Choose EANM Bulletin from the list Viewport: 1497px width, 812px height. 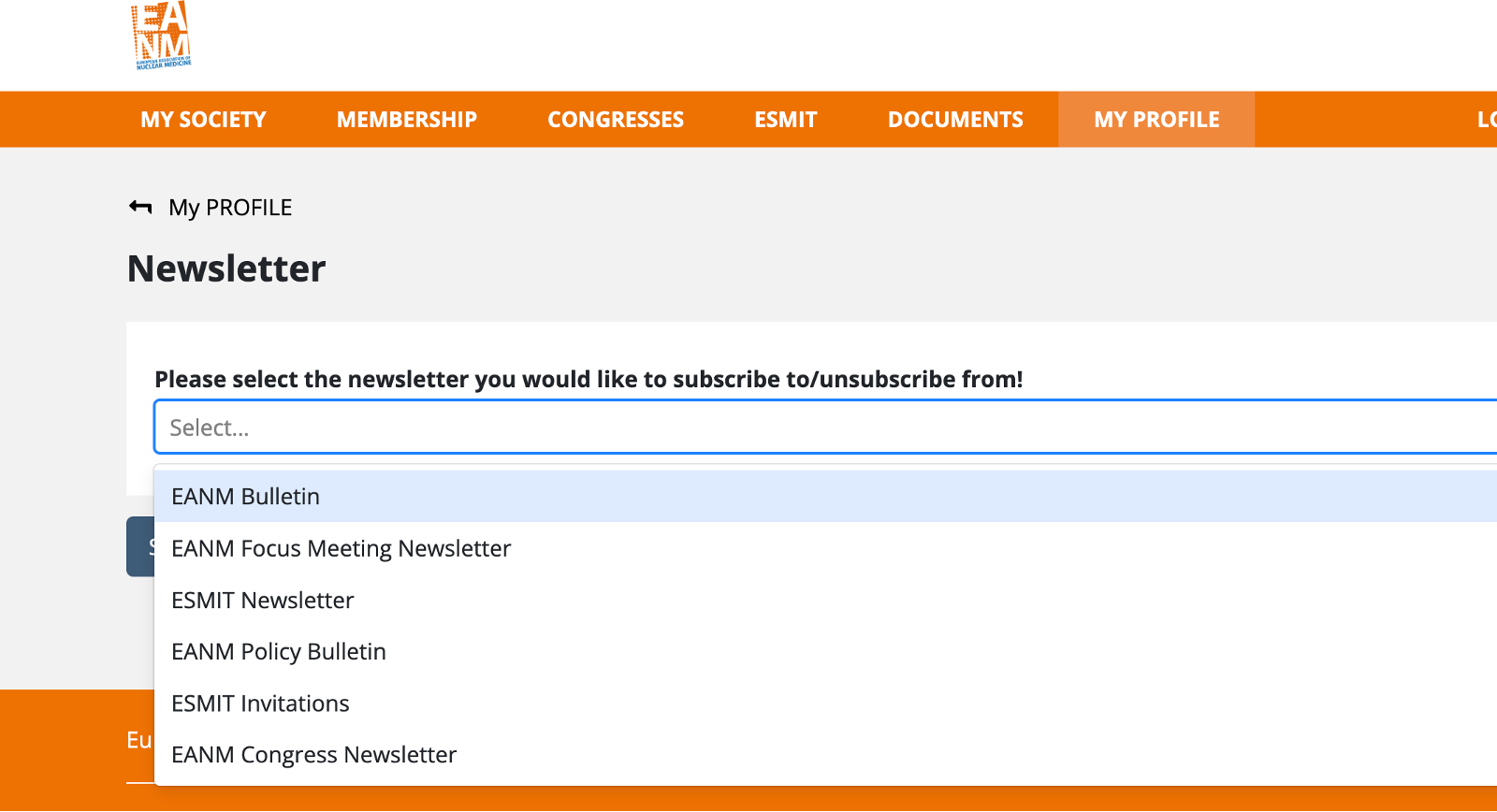pyautogui.click(x=246, y=497)
